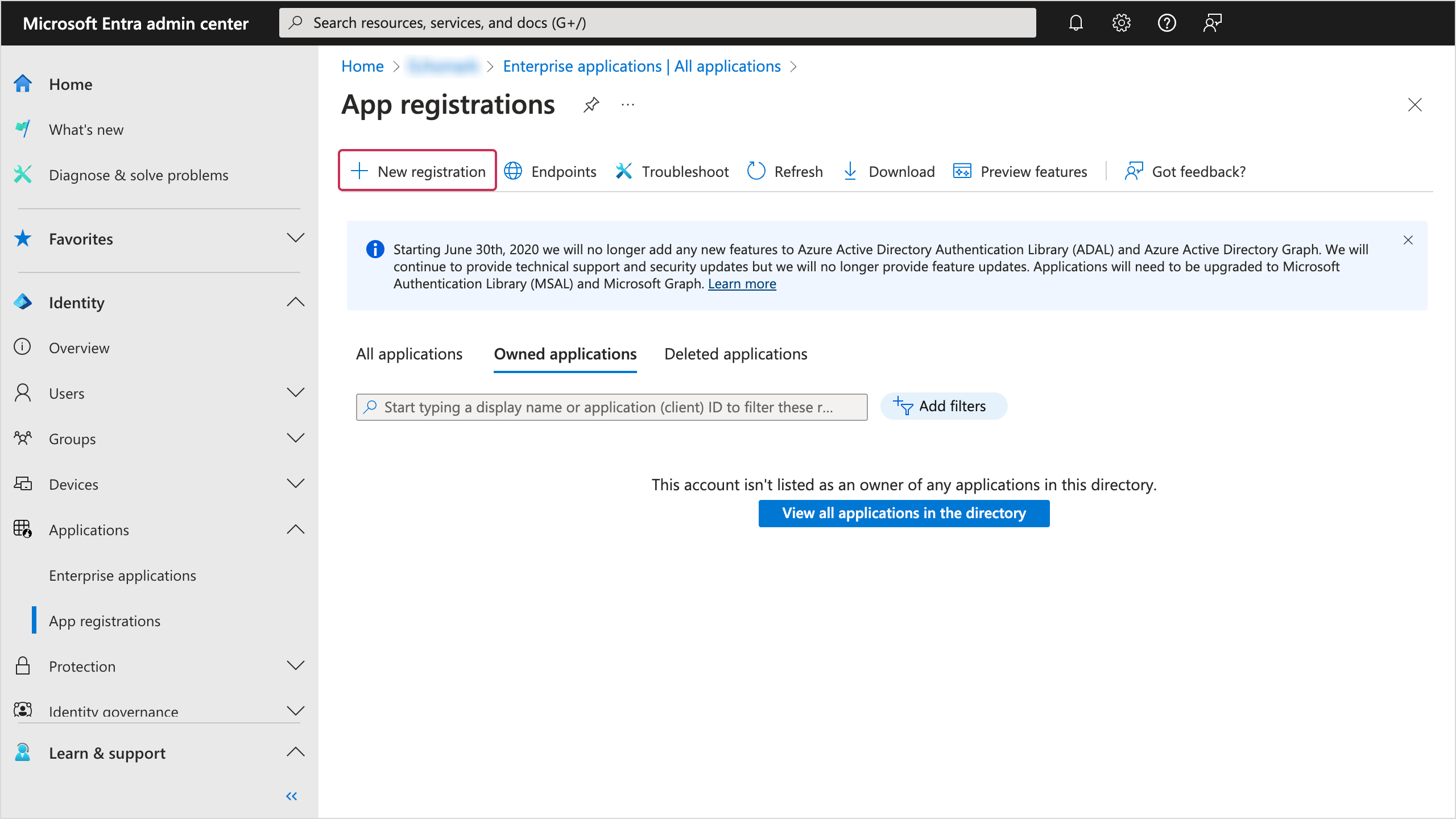Click the Download arrow icon

(850, 171)
